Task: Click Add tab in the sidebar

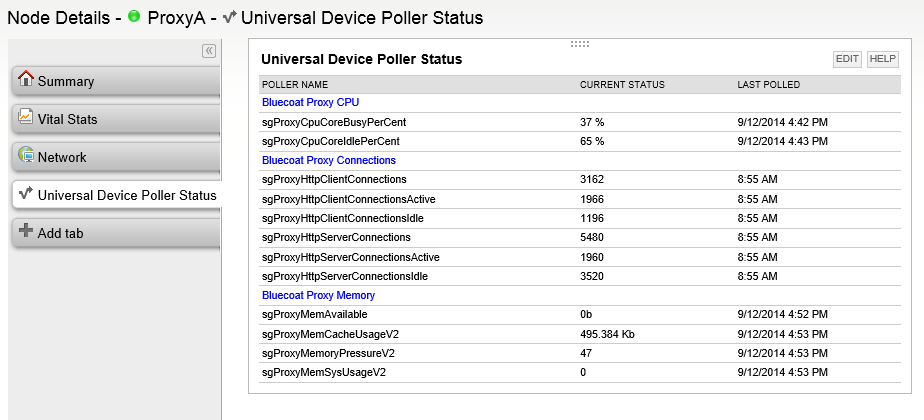Action: click(x=116, y=233)
